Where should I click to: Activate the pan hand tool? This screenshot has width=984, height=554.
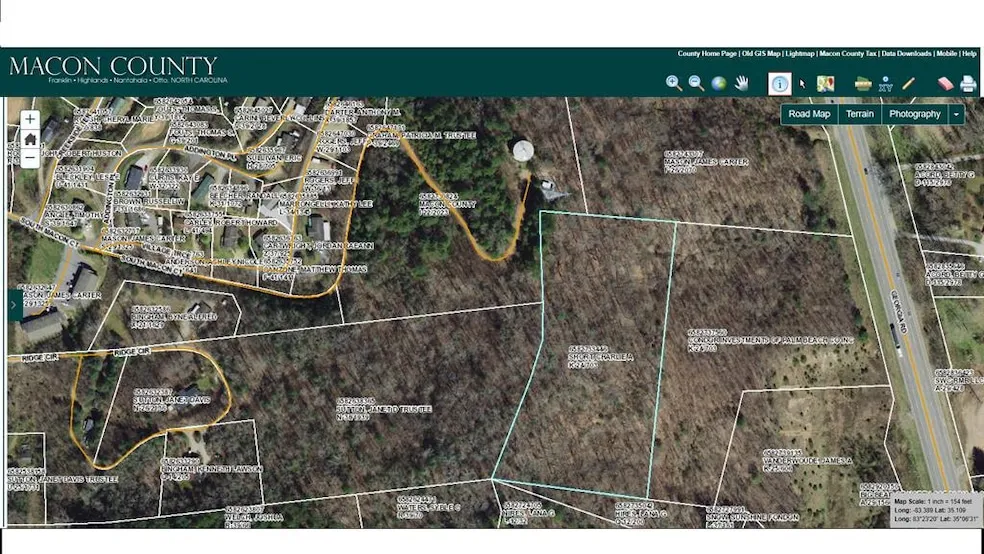742,84
